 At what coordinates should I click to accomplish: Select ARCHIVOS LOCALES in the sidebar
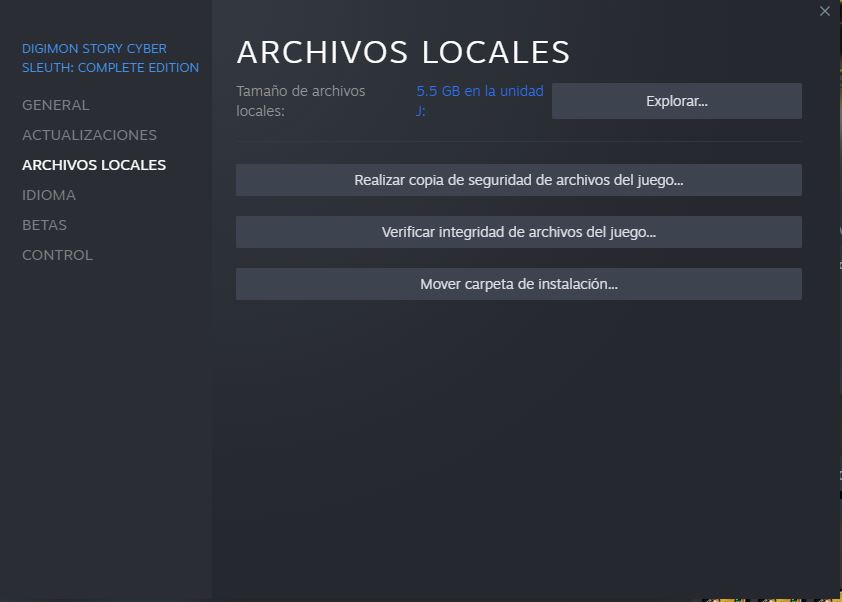94,165
